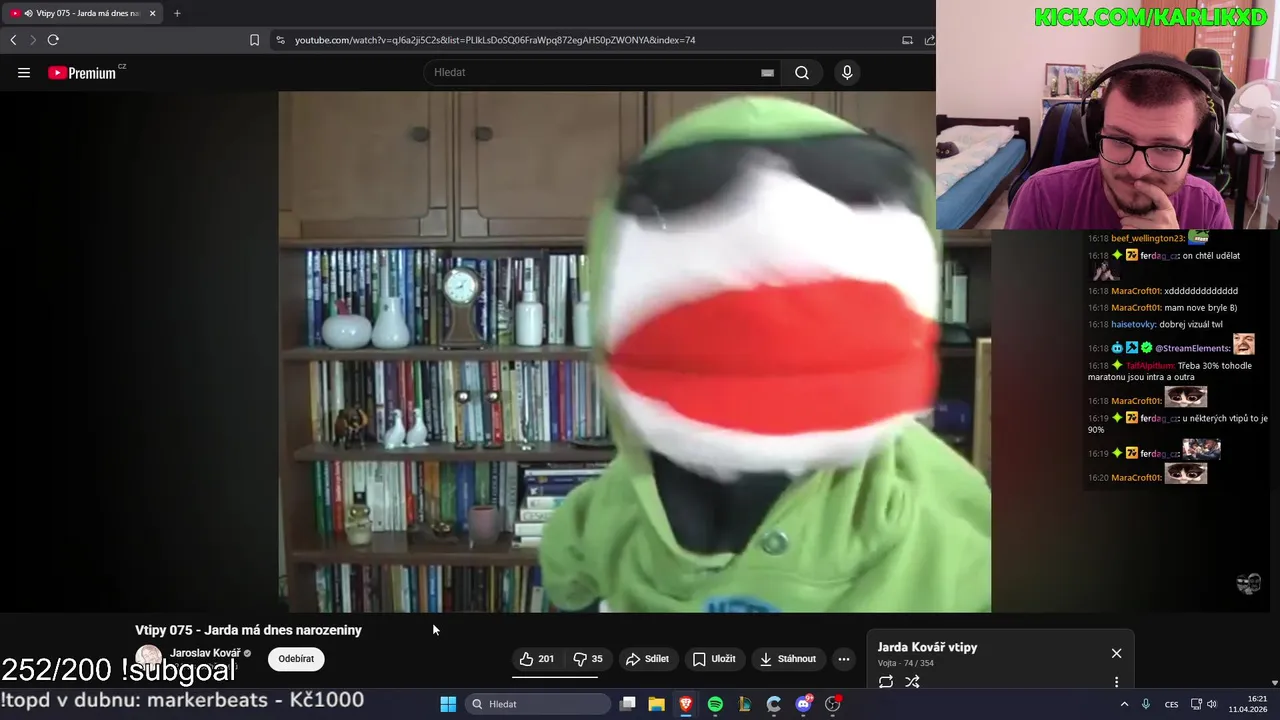Screen dimensions: 1280x720
Task: Open more actions ellipsis under video
Action: (844, 659)
